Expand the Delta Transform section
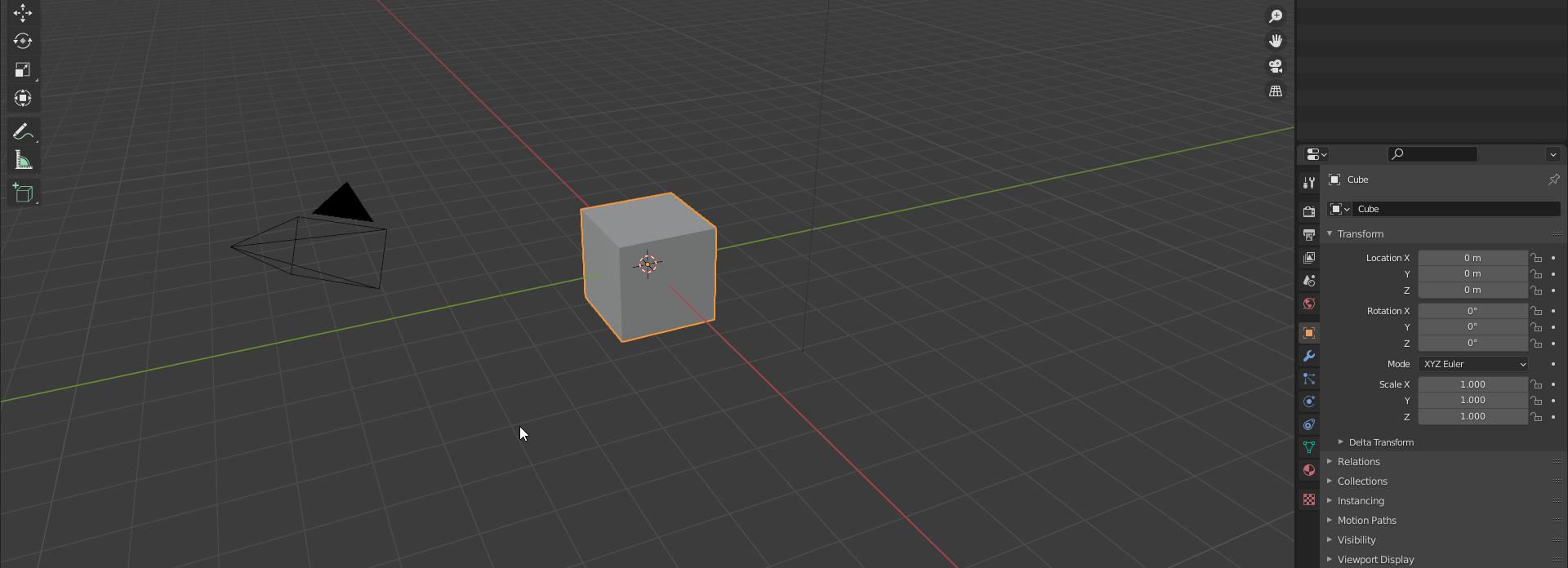1568x568 pixels. [1380, 442]
